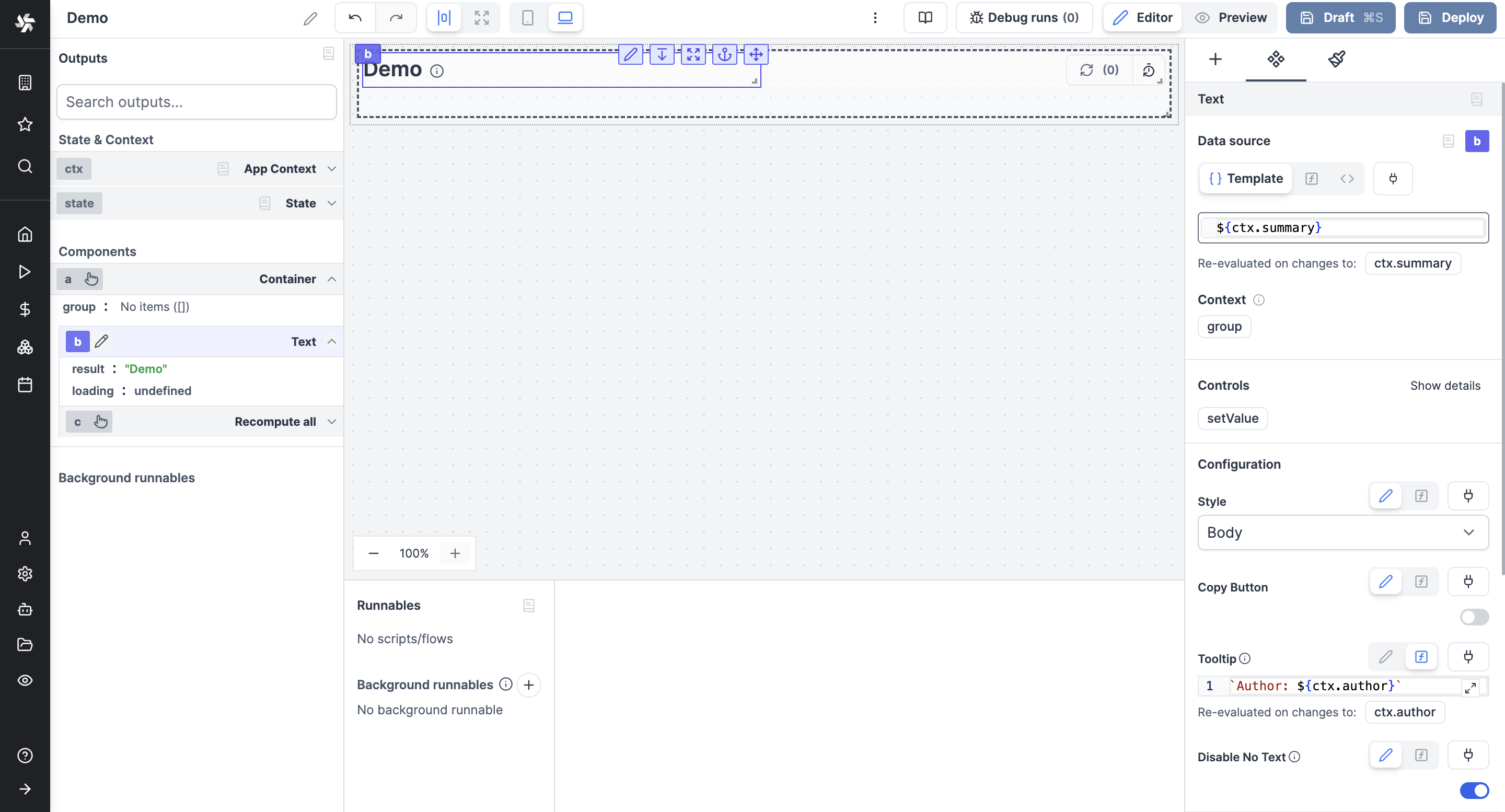Zoom in canvas with plus button
1505x812 pixels.
455,553
